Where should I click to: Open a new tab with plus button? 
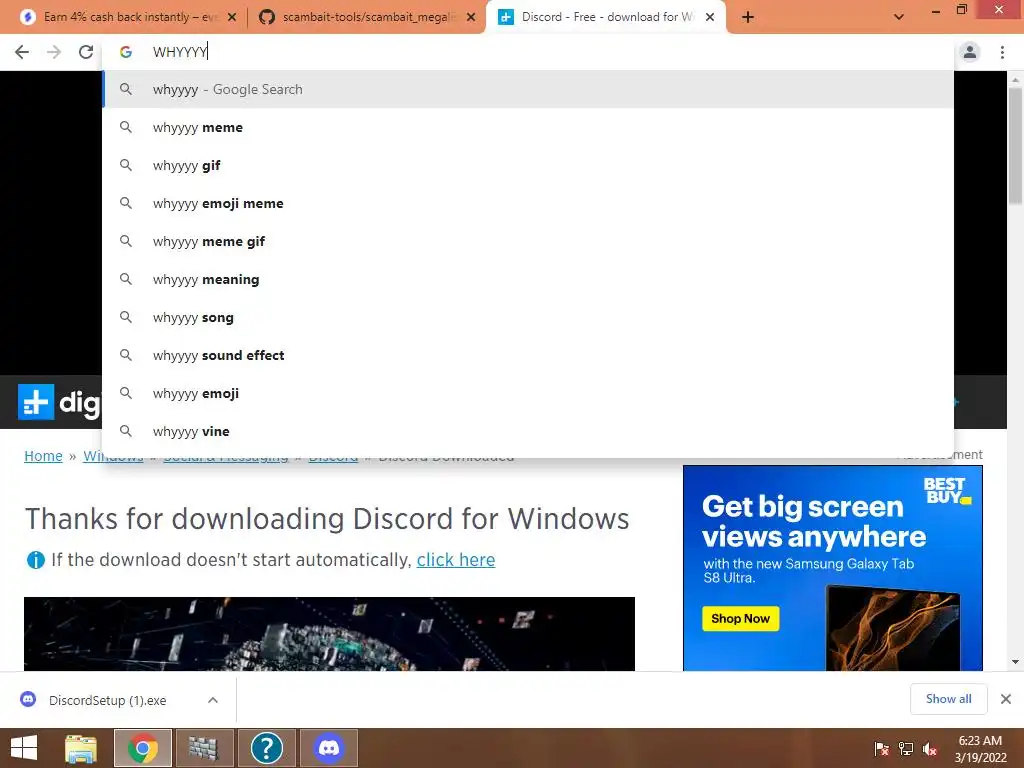tap(748, 17)
